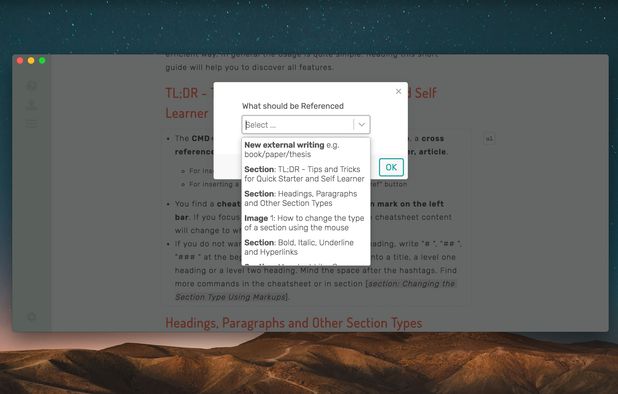Choose 'New external writing' option
Viewport: 618px width, 394px height.
306,150
